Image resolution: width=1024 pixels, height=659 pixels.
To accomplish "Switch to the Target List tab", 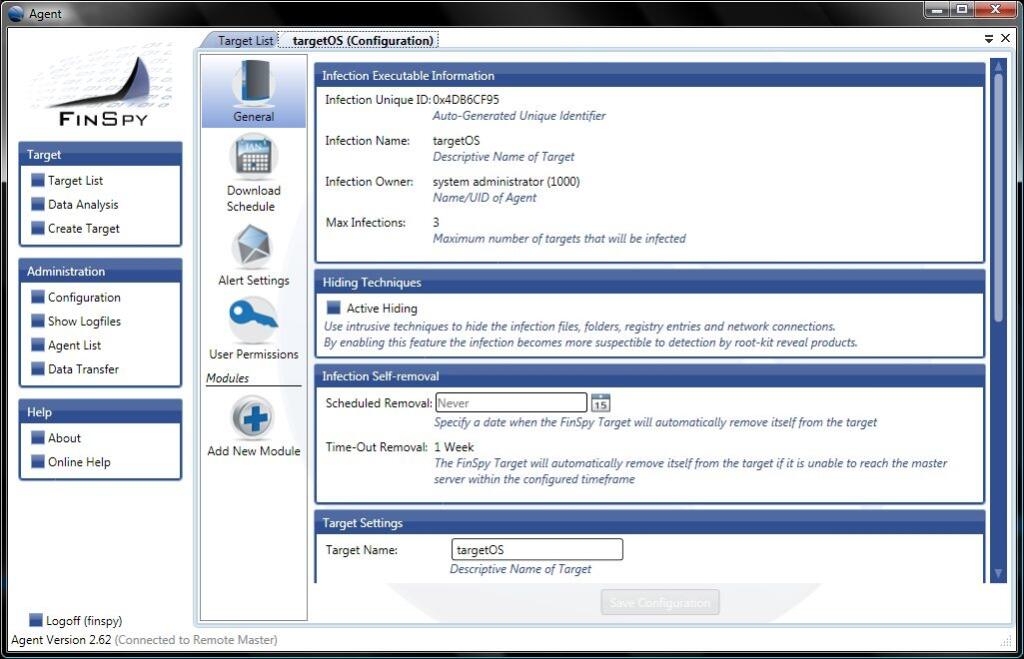I will point(242,40).
